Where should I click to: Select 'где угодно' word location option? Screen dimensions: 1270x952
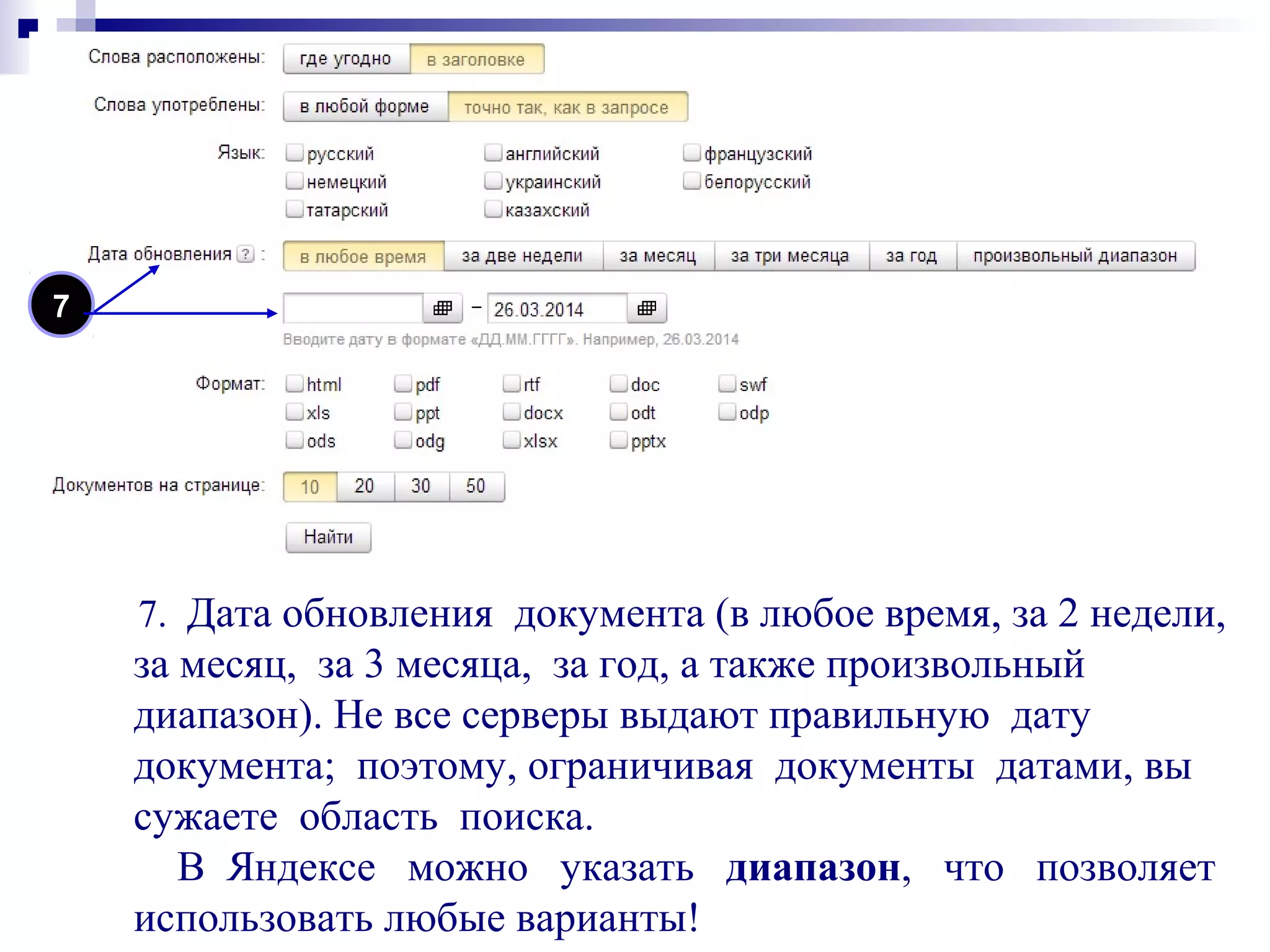[x=346, y=59]
